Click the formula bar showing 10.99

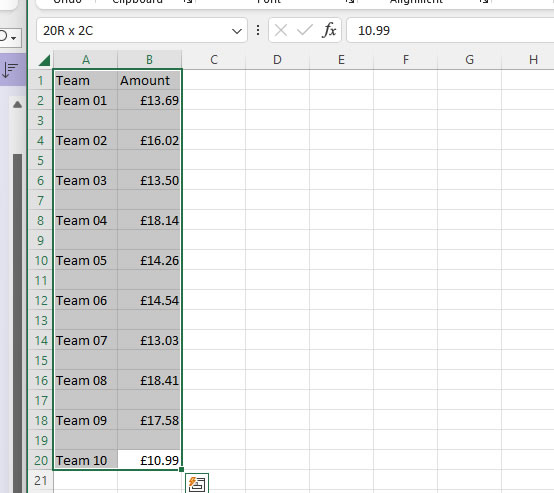(450, 31)
